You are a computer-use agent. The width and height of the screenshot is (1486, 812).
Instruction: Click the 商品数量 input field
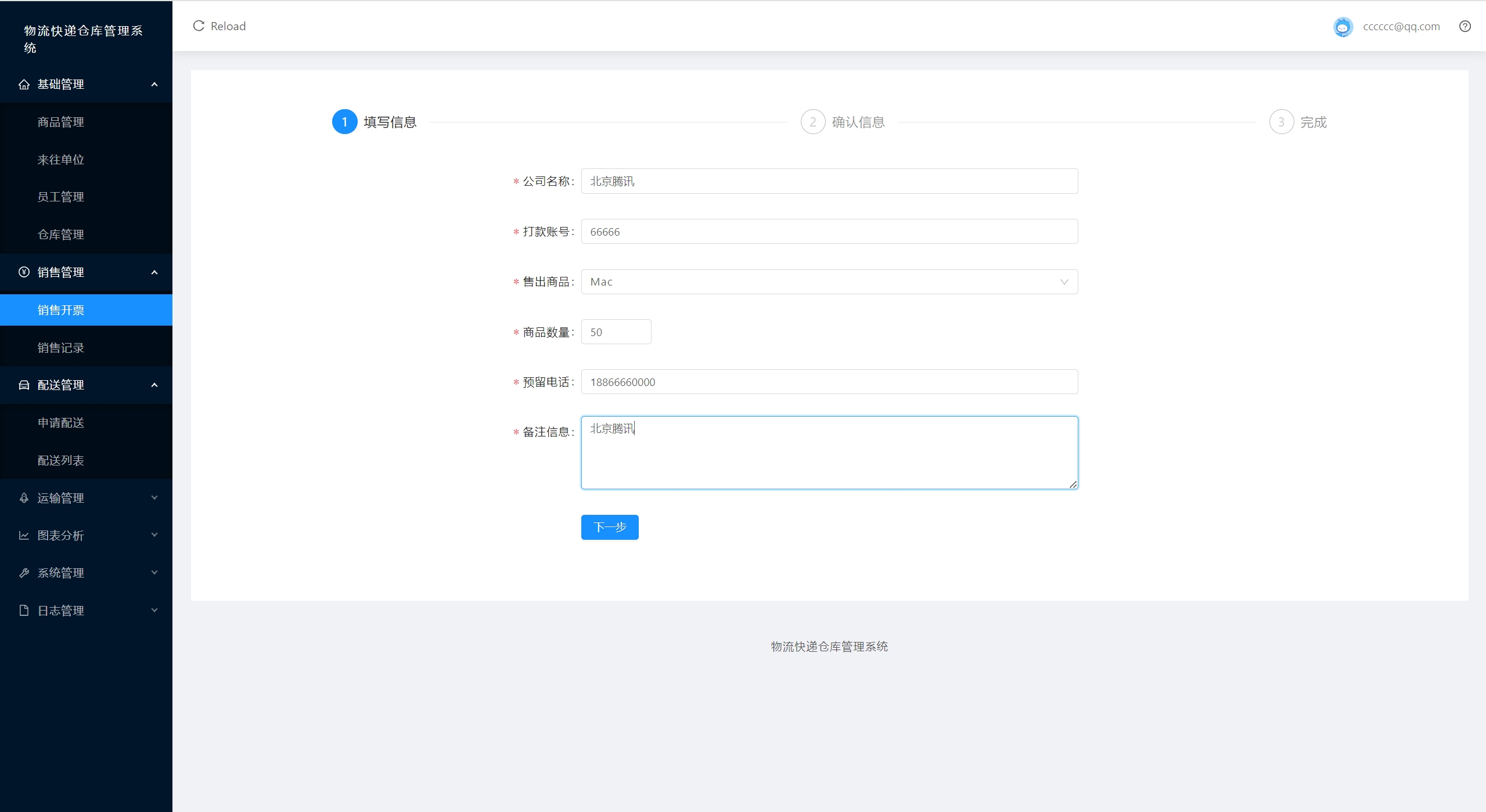[616, 332]
